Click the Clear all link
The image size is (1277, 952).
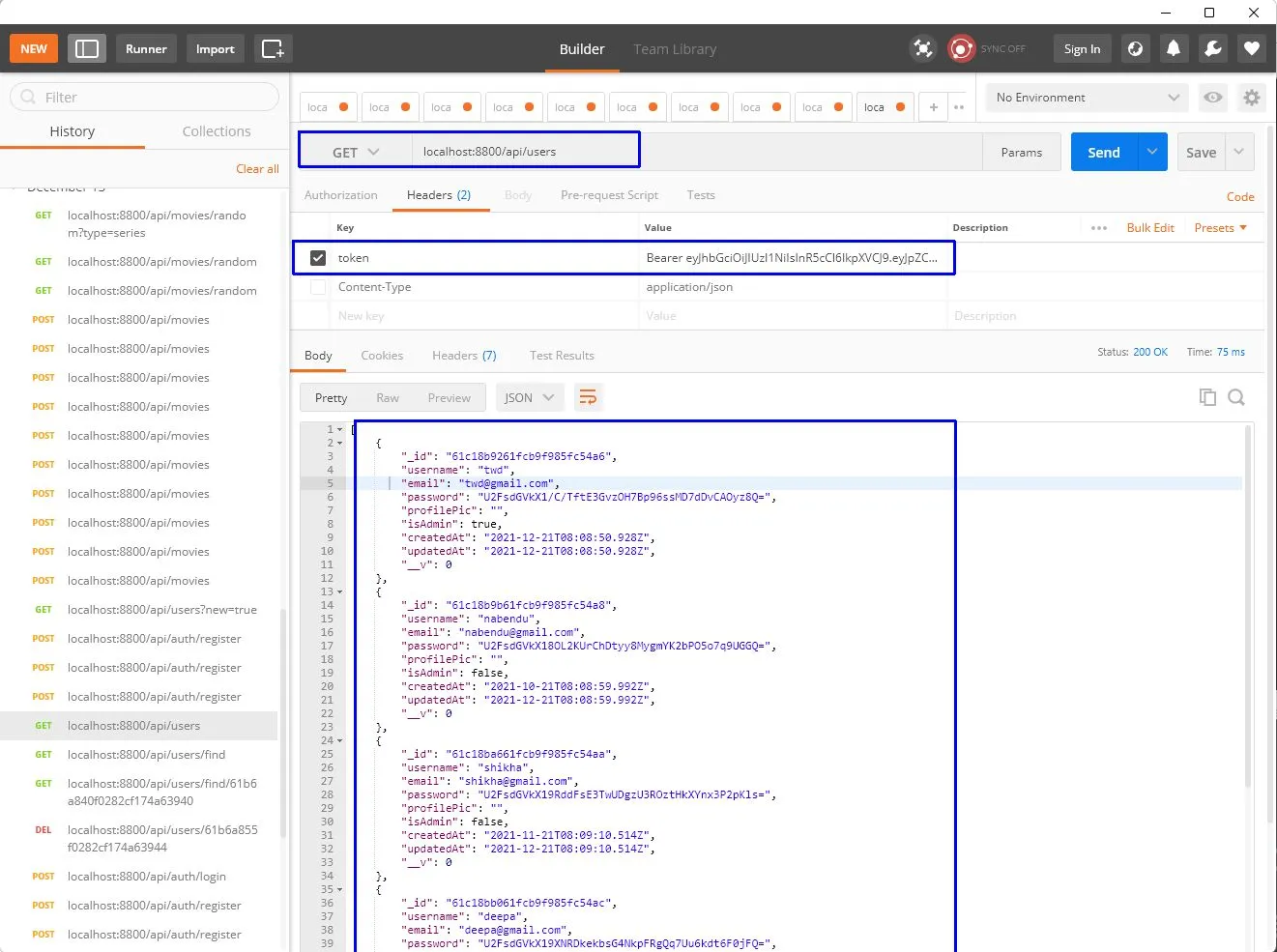pyautogui.click(x=257, y=169)
